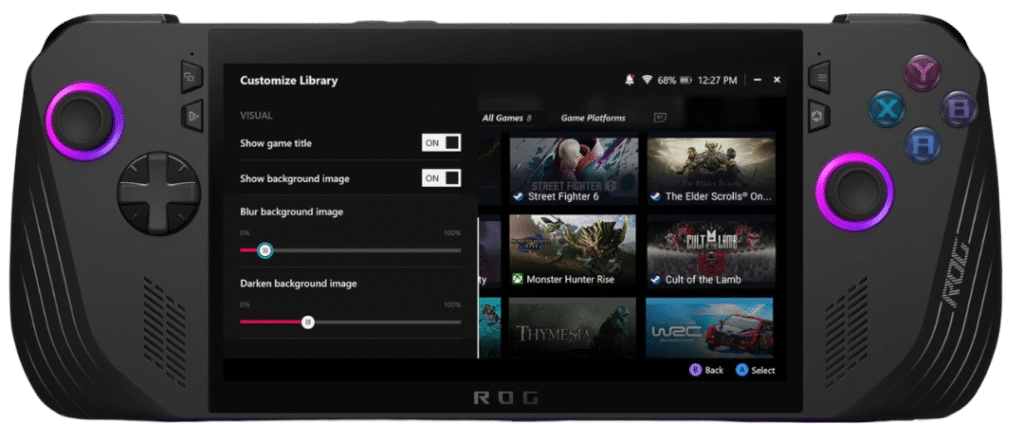Click the Darken background image slider handle
The height and width of the screenshot is (424, 1024).
[x=308, y=322]
